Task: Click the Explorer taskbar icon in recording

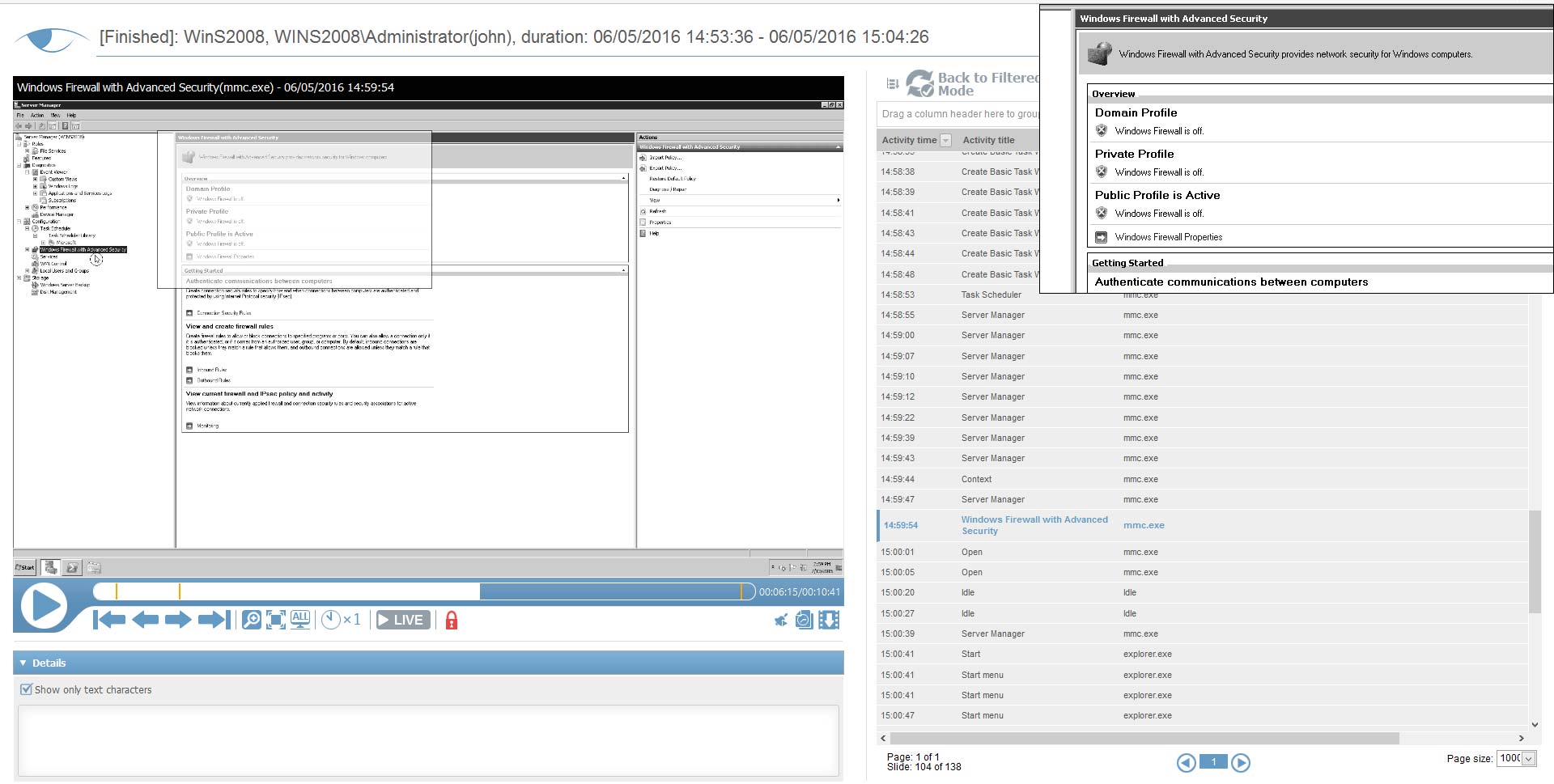Action: [94, 567]
